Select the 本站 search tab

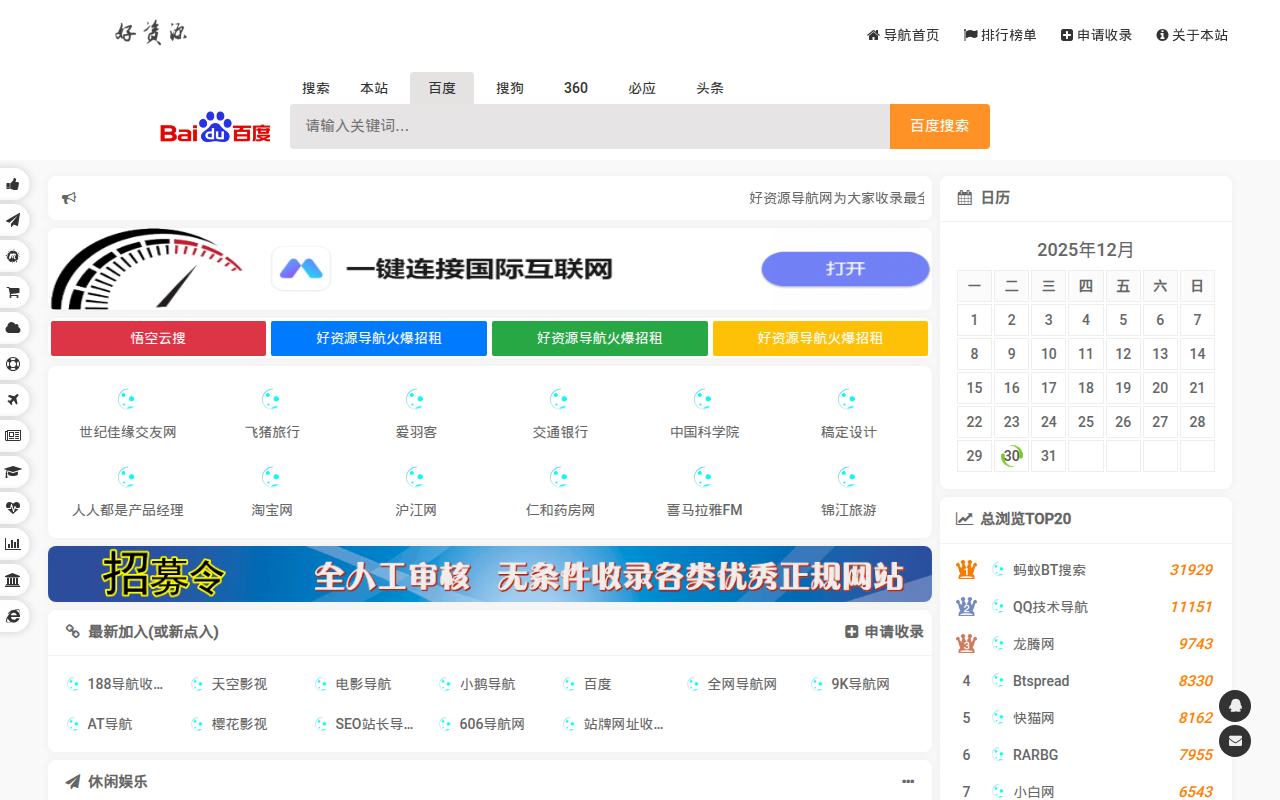374,88
